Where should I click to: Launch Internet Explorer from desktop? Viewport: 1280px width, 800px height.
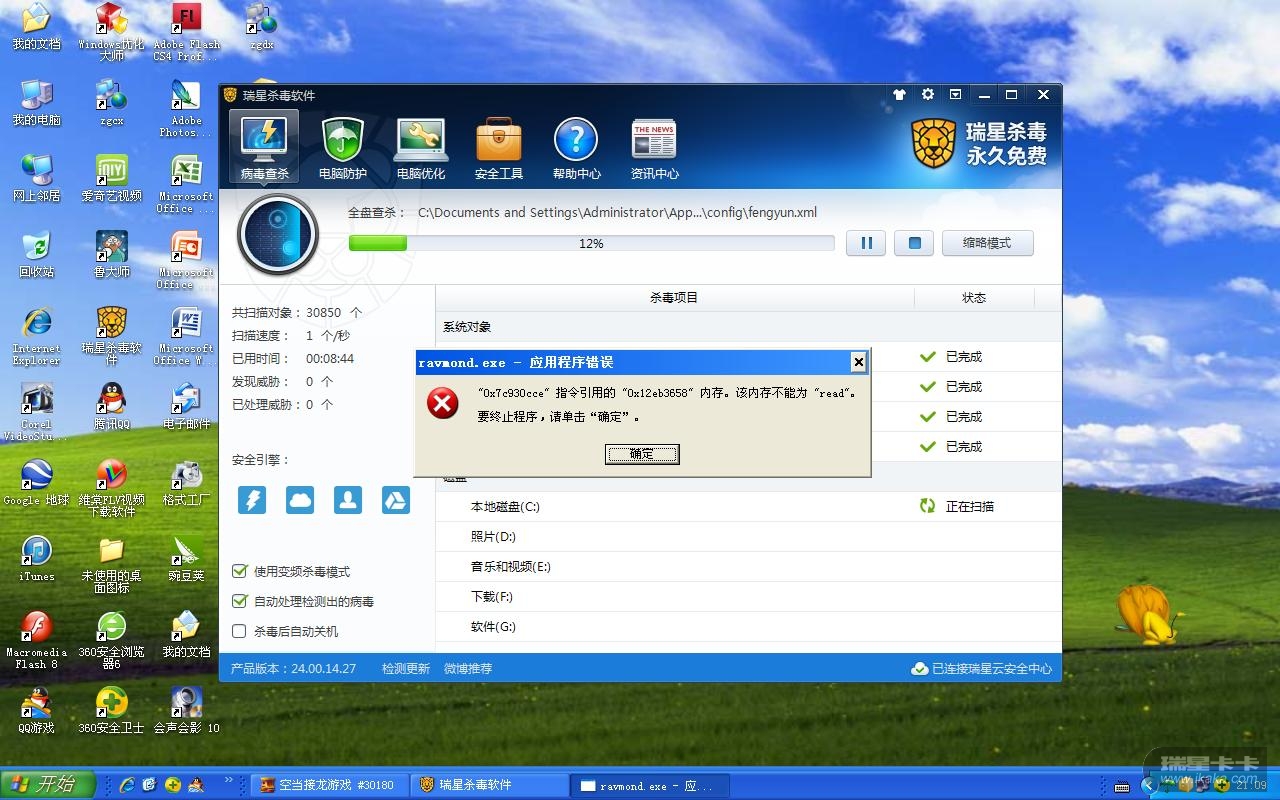click(x=36, y=336)
